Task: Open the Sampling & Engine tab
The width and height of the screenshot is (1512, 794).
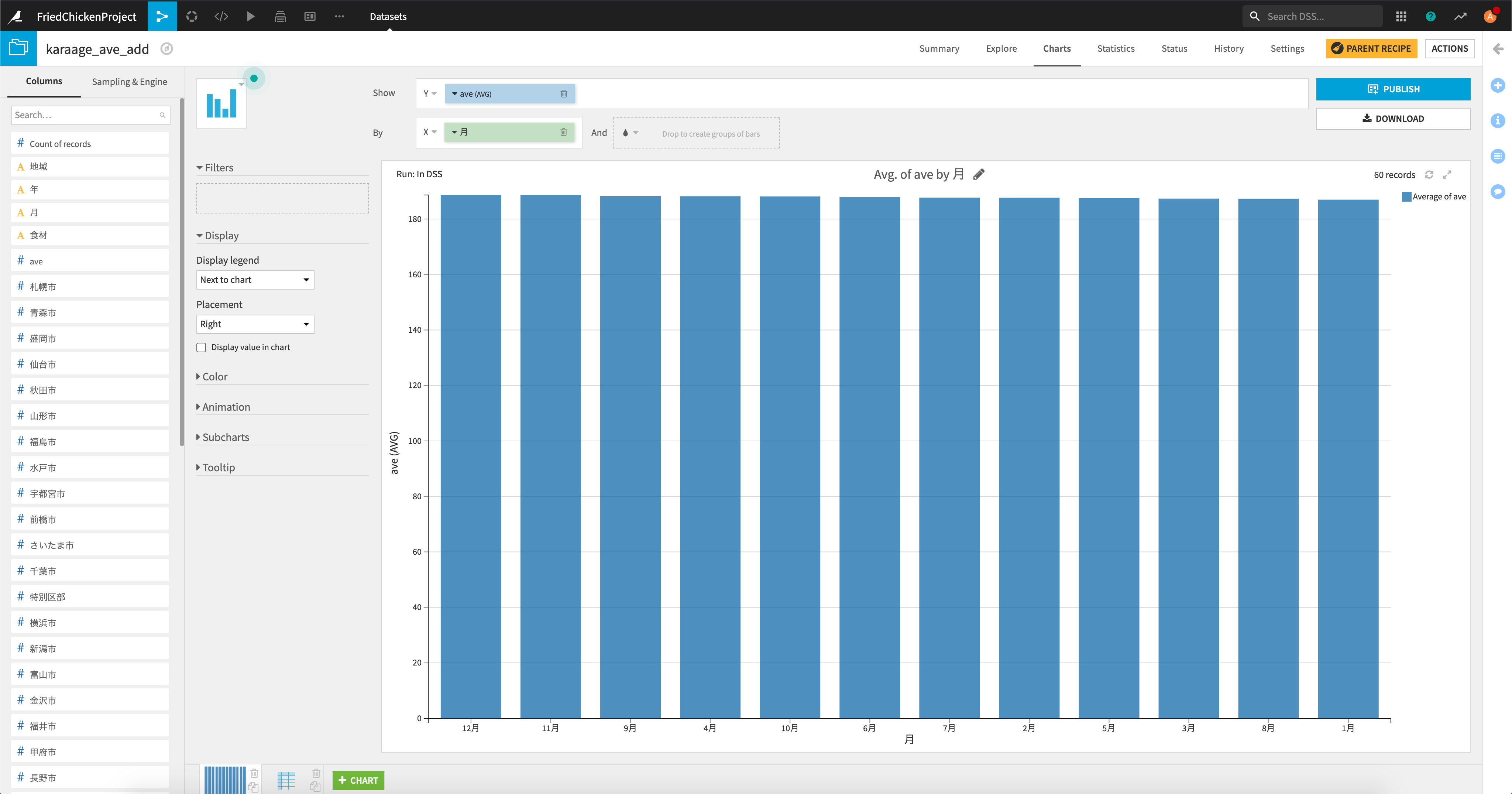Action: (x=129, y=82)
